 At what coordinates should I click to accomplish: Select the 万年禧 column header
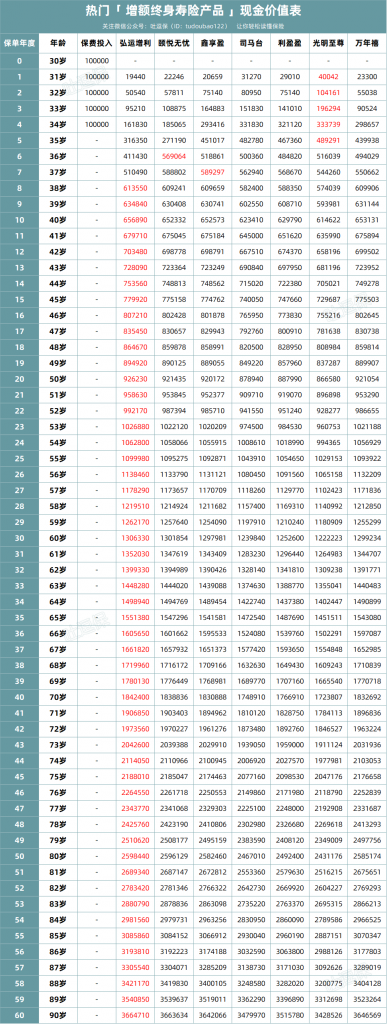pyautogui.click(x=366, y=43)
